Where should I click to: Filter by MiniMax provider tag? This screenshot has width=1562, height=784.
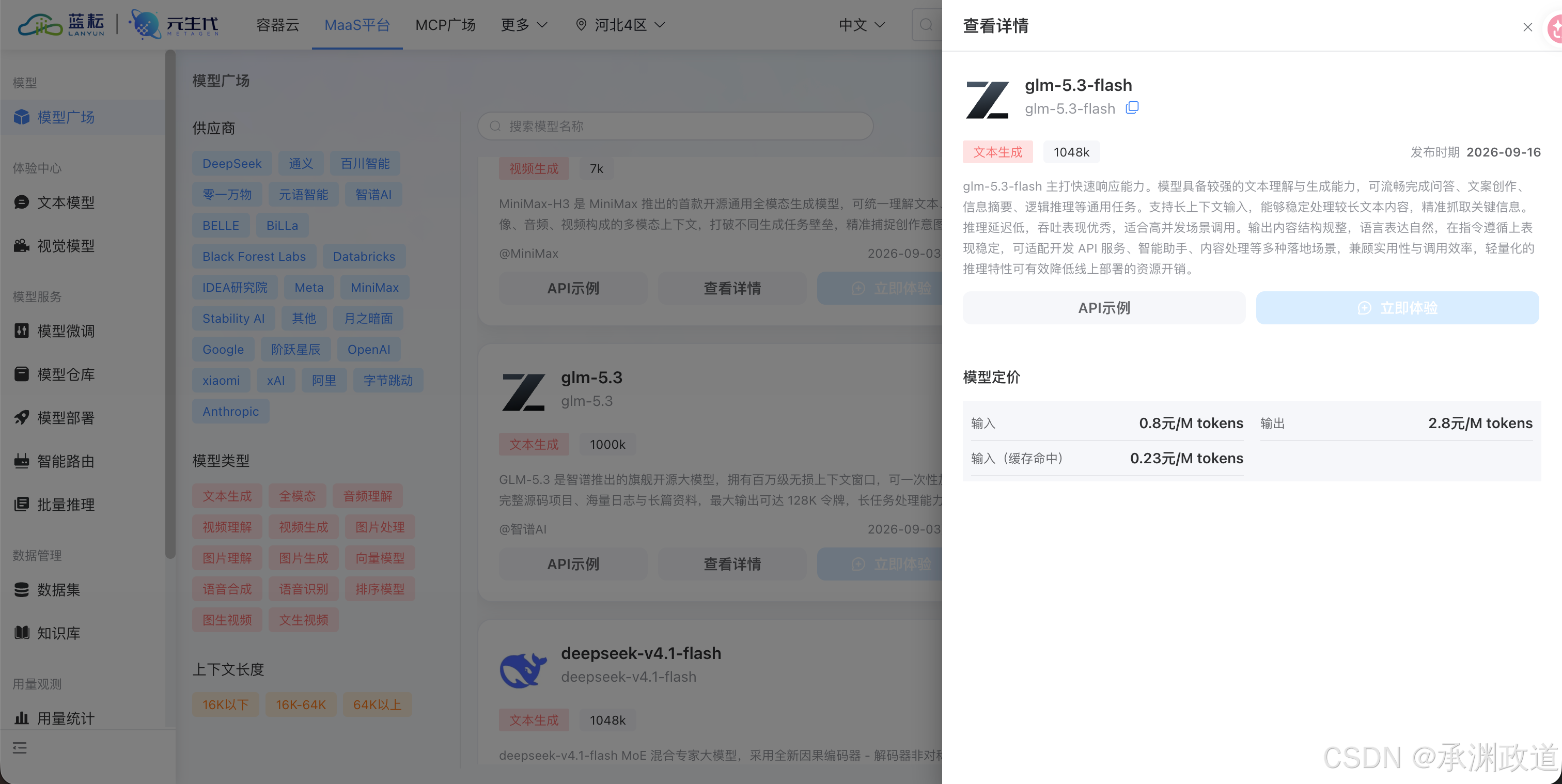(374, 287)
